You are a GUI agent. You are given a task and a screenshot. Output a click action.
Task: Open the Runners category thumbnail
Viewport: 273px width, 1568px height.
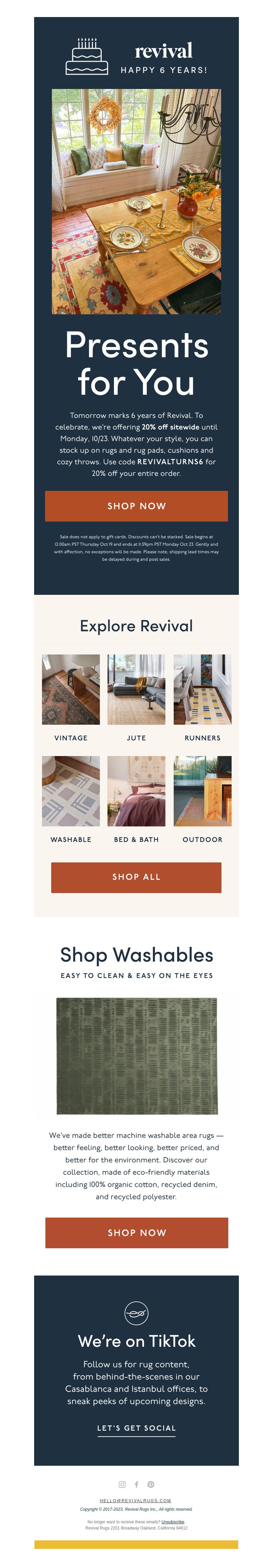[x=202, y=689]
